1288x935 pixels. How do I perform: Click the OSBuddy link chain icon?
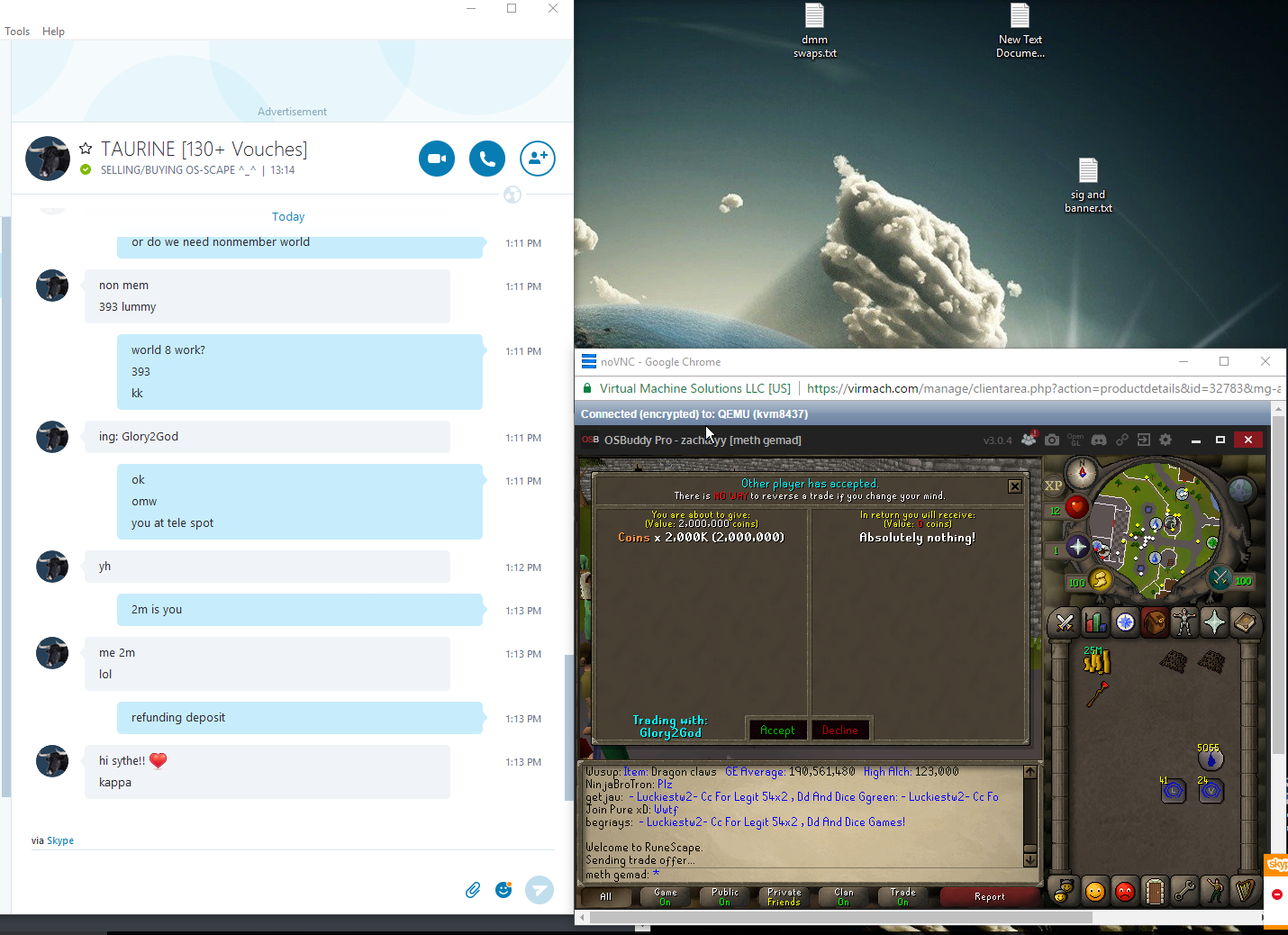coord(1121,440)
